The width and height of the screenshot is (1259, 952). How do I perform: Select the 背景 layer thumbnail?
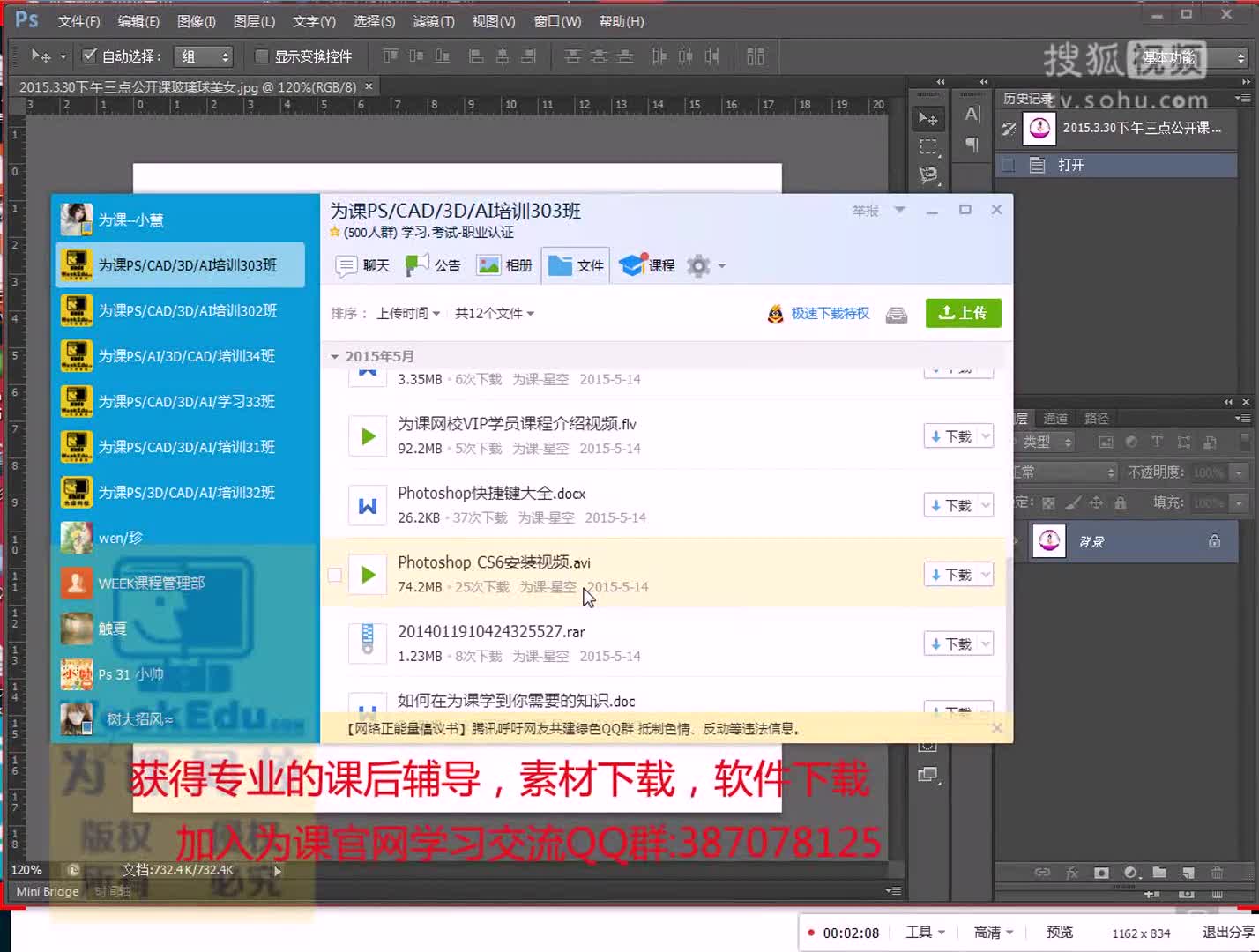1049,541
